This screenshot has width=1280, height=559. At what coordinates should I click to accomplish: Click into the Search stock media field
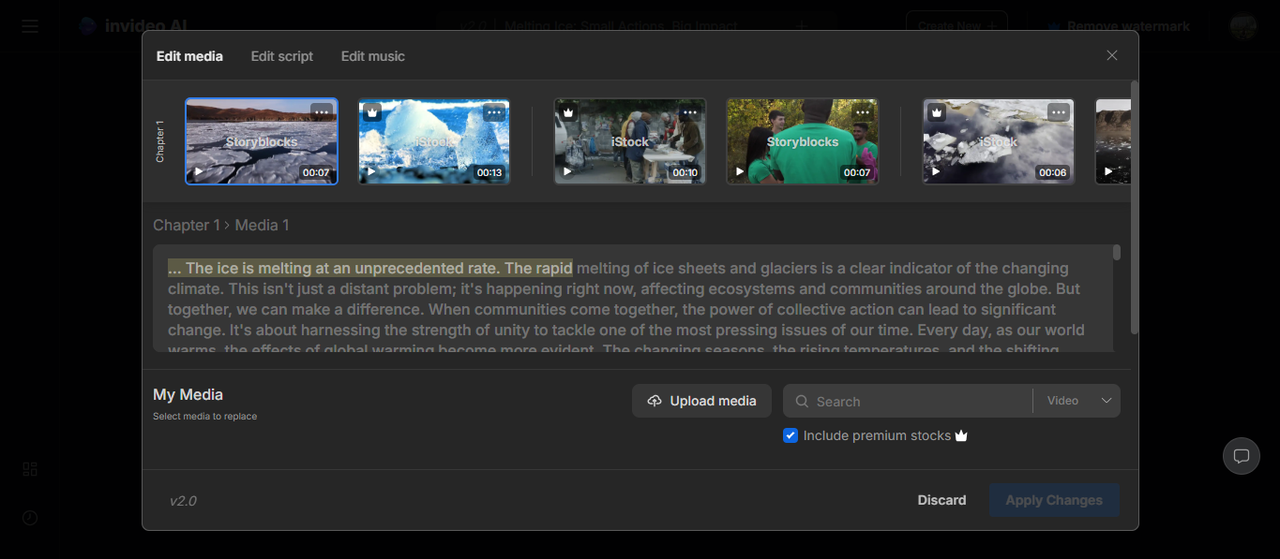click(908, 401)
